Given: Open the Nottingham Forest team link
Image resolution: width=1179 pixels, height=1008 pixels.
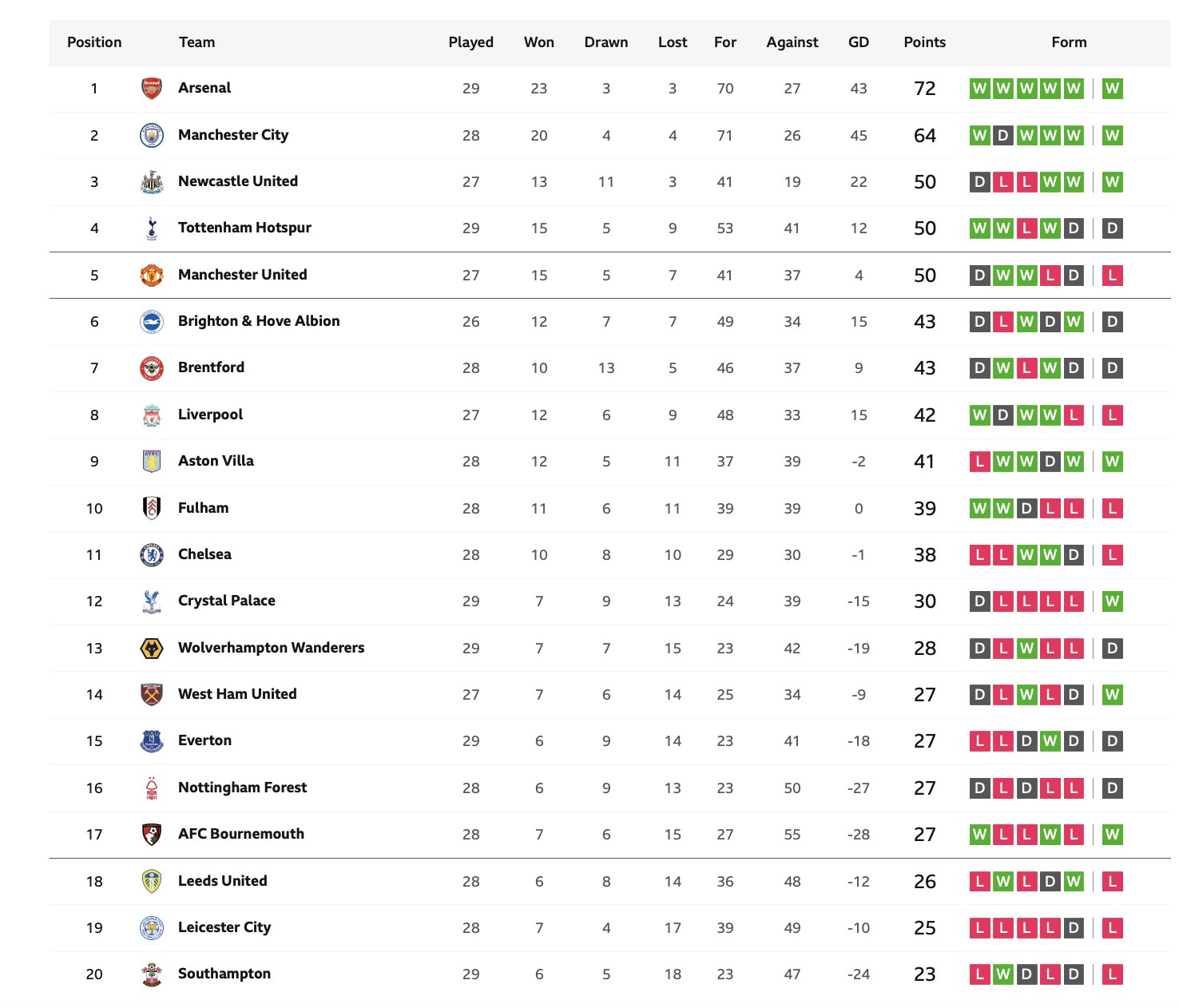Looking at the screenshot, I should 242,788.
